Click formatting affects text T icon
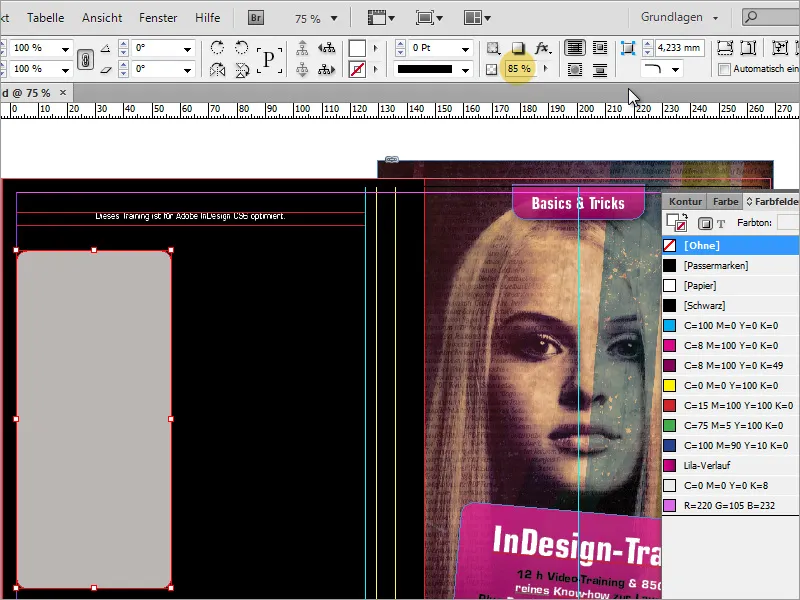Screen dimensions: 800x600 pos(721,223)
